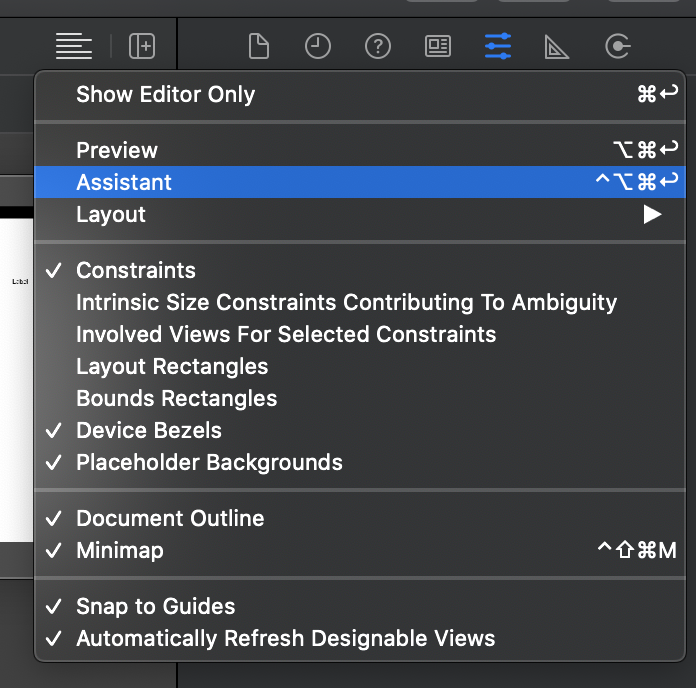The height and width of the screenshot is (688, 696).
Task: Disable the Constraints option
Action: (x=136, y=270)
